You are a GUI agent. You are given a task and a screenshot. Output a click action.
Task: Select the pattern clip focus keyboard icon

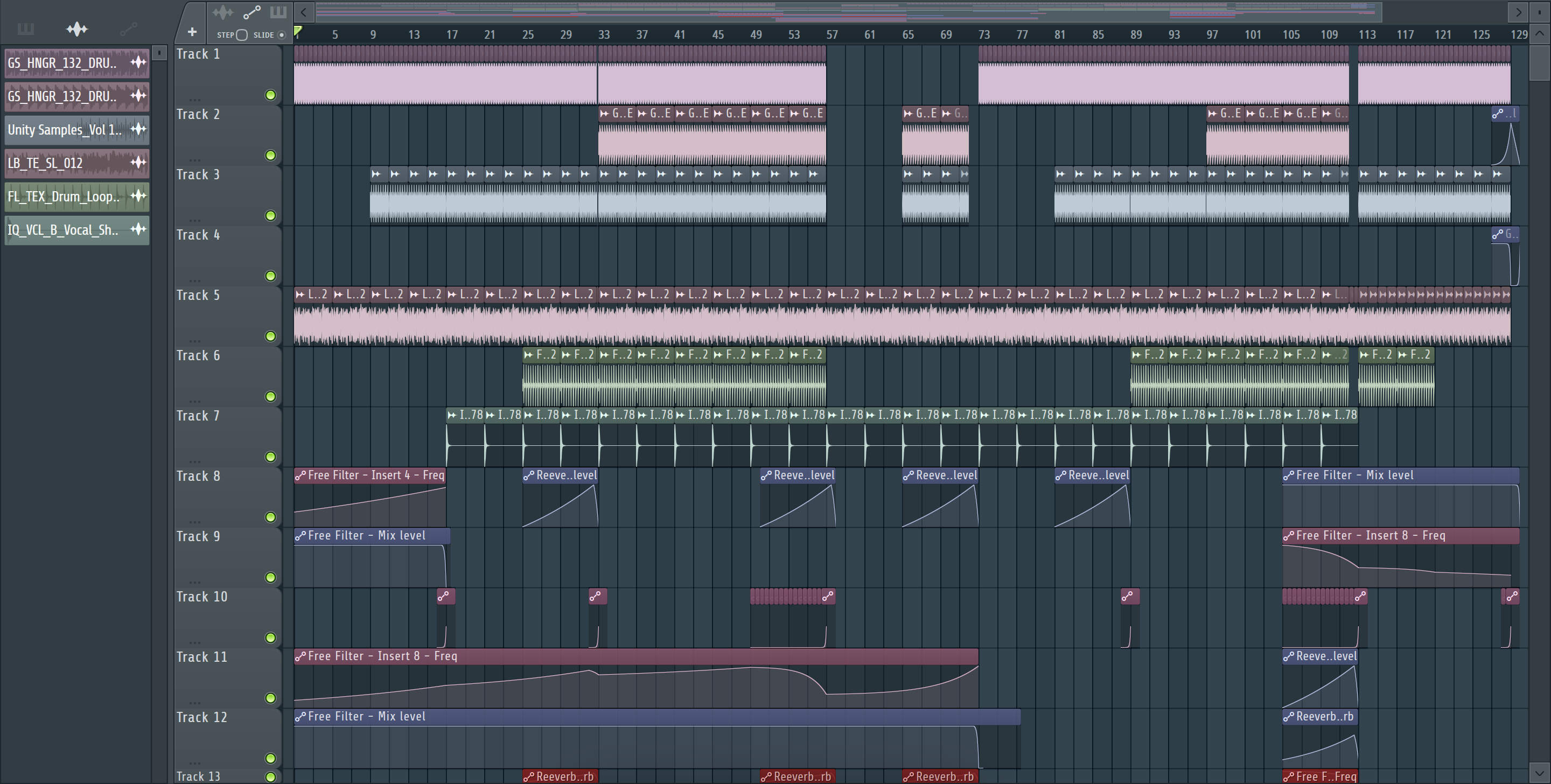(x=278, y=12)
